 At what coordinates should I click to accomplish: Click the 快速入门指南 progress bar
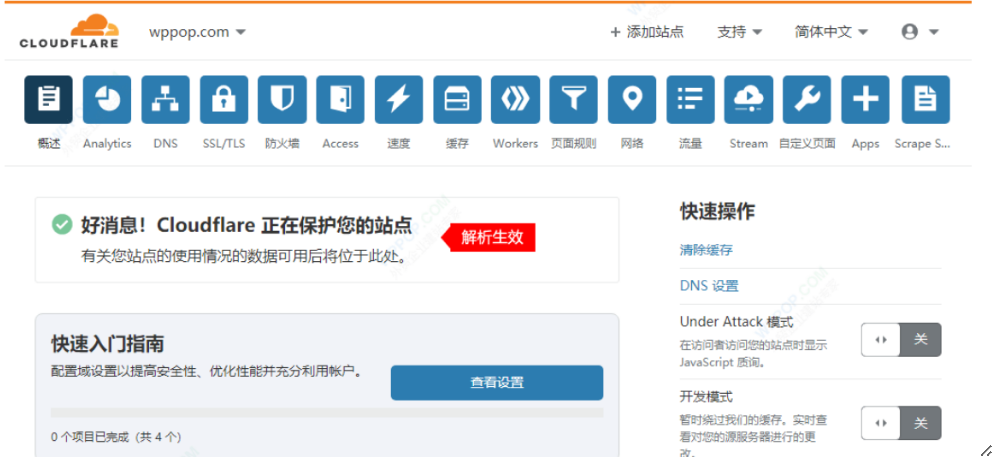click(x=327, y=412)
